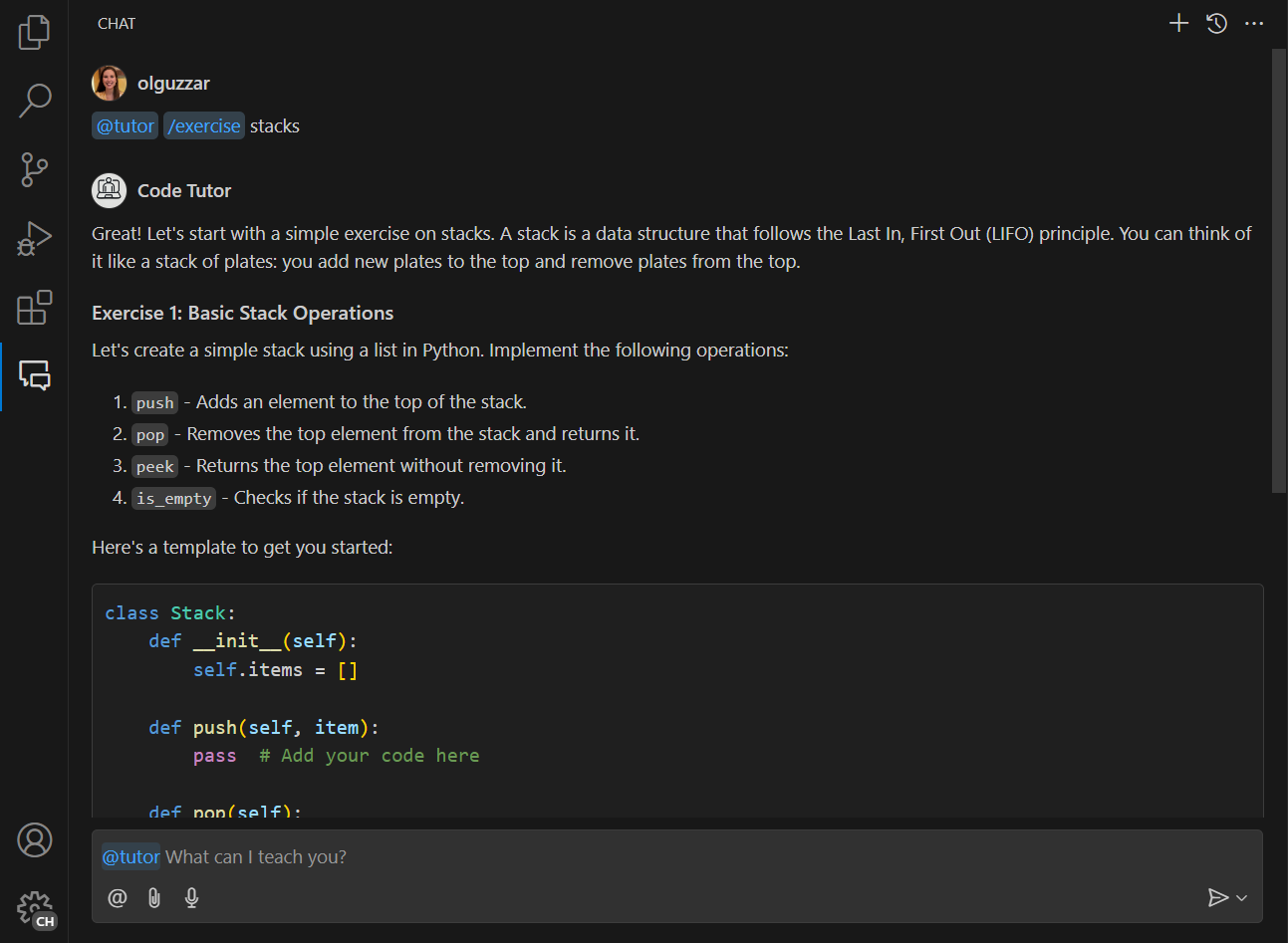Open the chat more actions menu

tap(1254, 23)
